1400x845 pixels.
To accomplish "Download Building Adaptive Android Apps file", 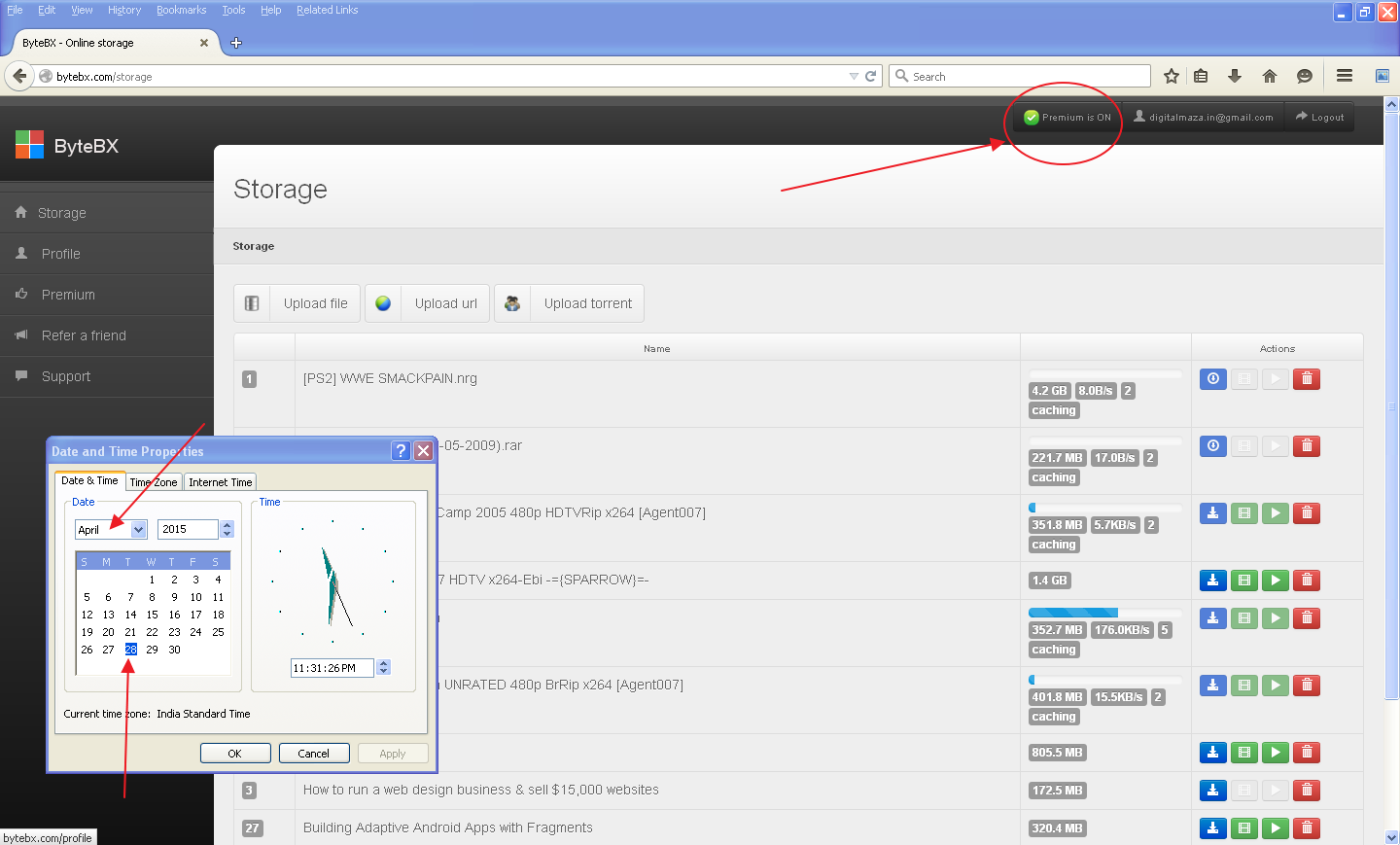I will click(x=1213, y=828).
